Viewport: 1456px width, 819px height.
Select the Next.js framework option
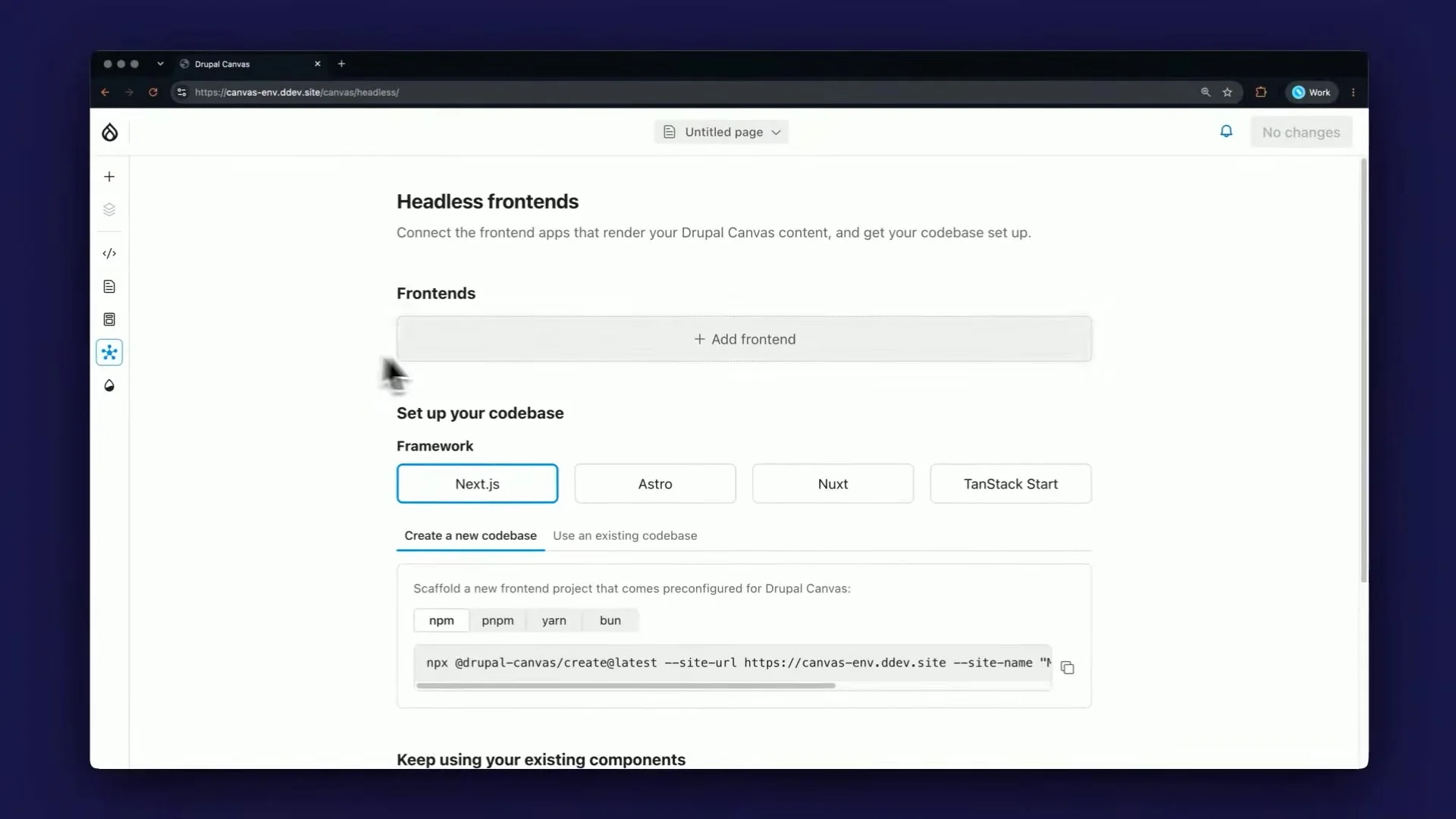[x=477, y=484]
